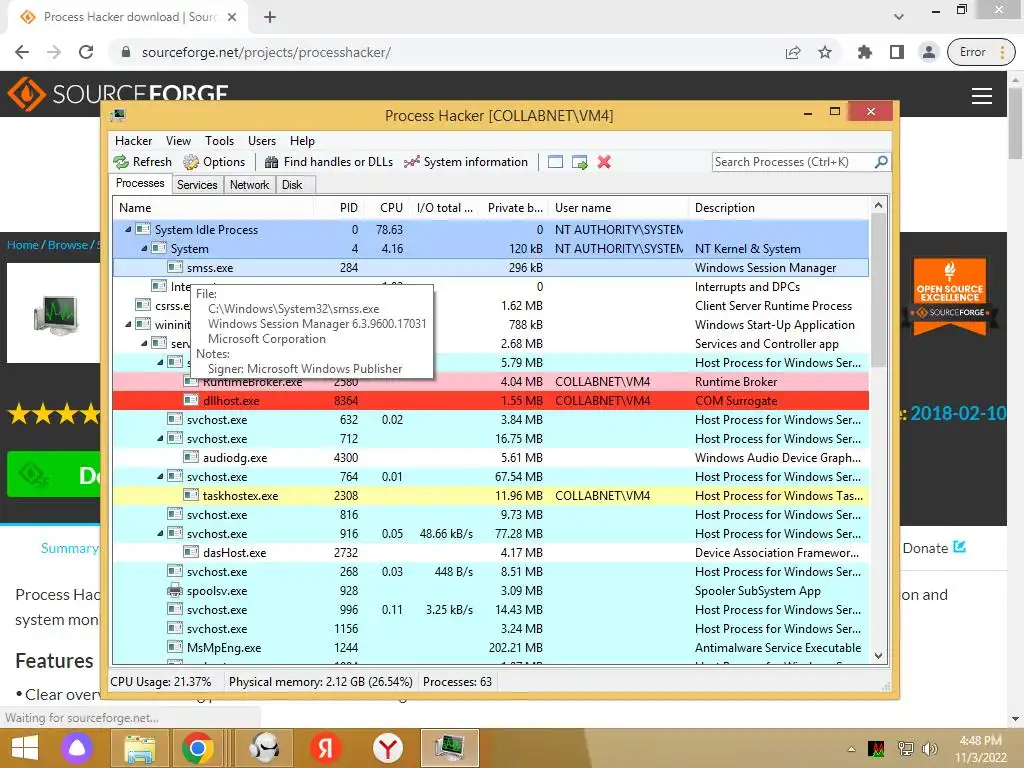
Task: Open SourceForge hamburger menu
Action: pyautogui.click(x=982, y=96)
